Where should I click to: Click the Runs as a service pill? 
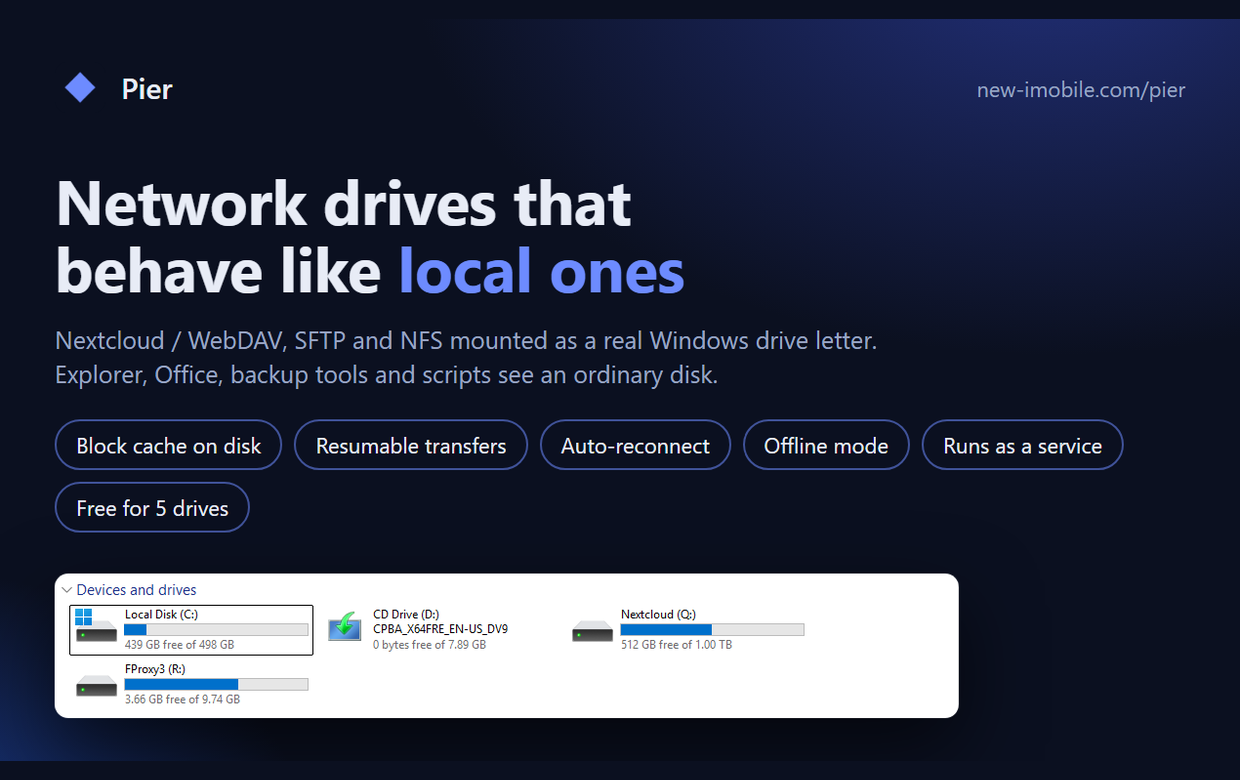[1022, 446]
